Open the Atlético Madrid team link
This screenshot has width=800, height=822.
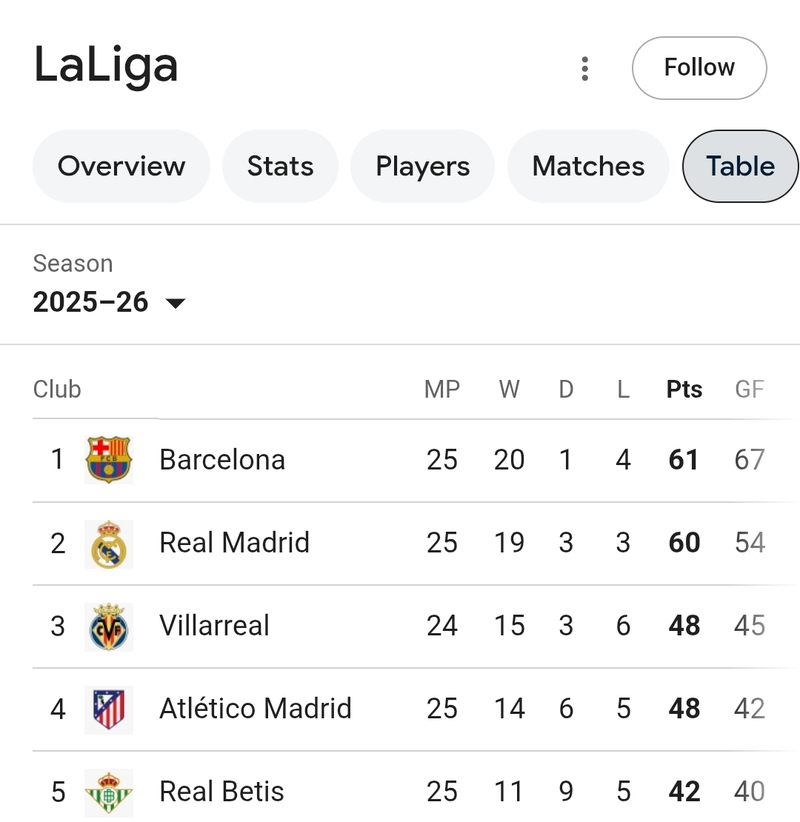(255, 709)
